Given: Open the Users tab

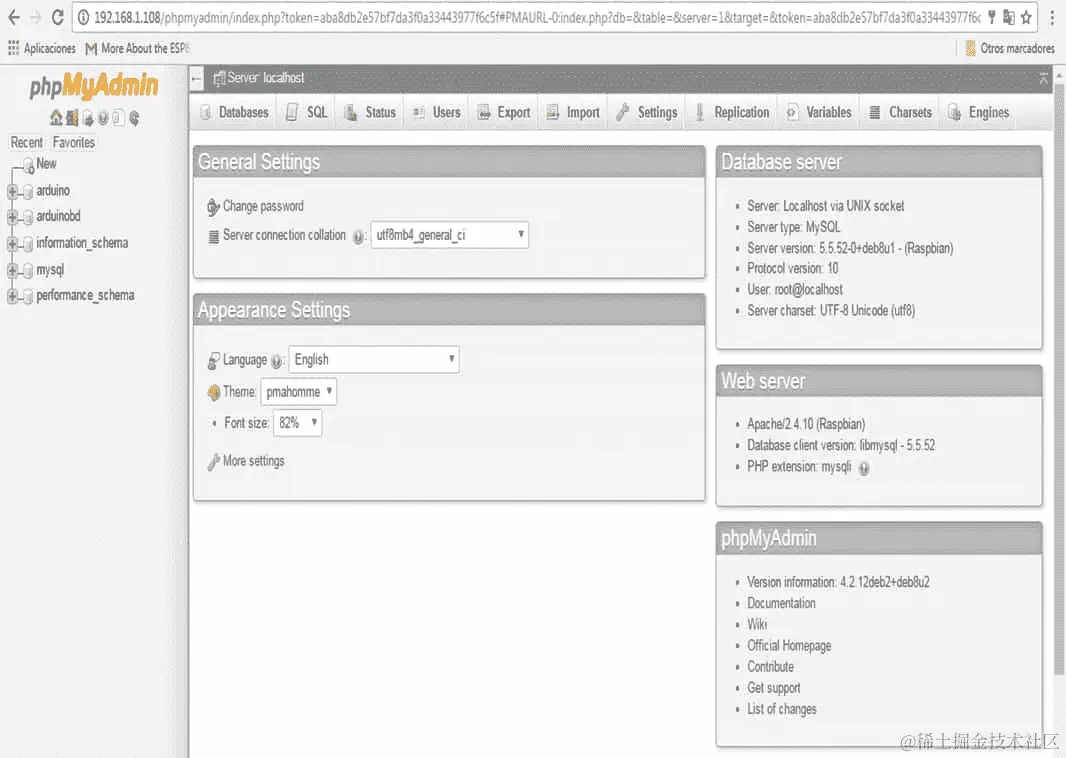Looking at the screenshot, I should (x=437, y=113).
